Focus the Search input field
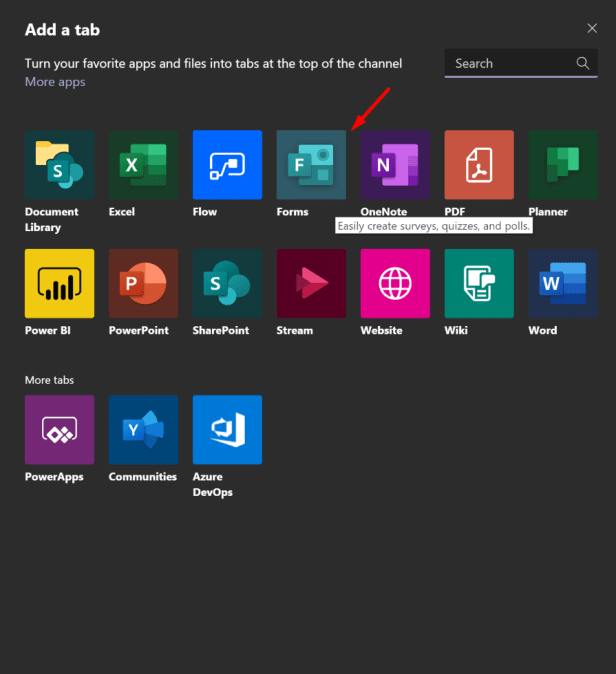Viewport: 616px width, 674px height. pos(521,63)
